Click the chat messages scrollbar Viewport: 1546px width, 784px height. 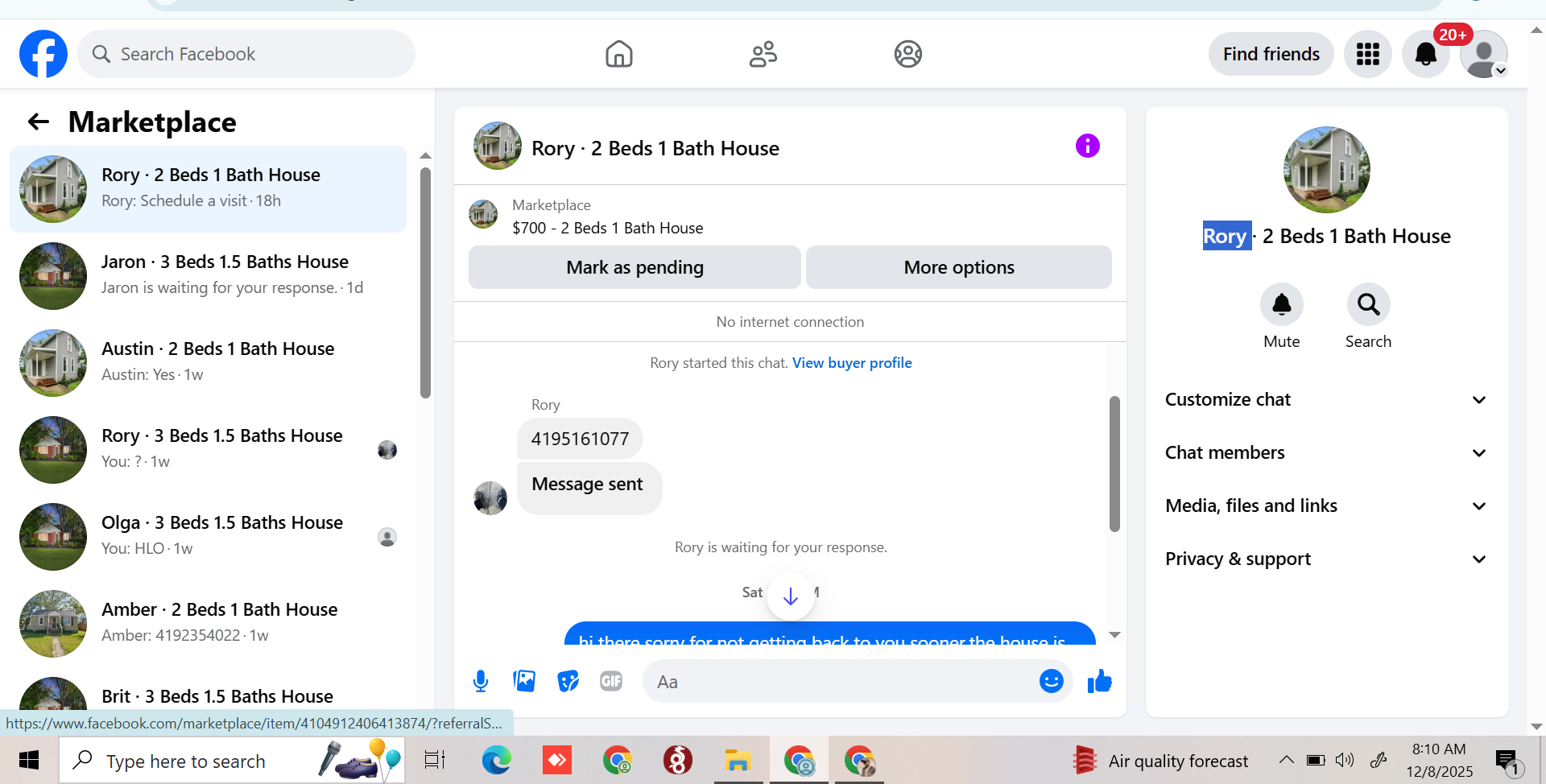tap(1115, 464)
